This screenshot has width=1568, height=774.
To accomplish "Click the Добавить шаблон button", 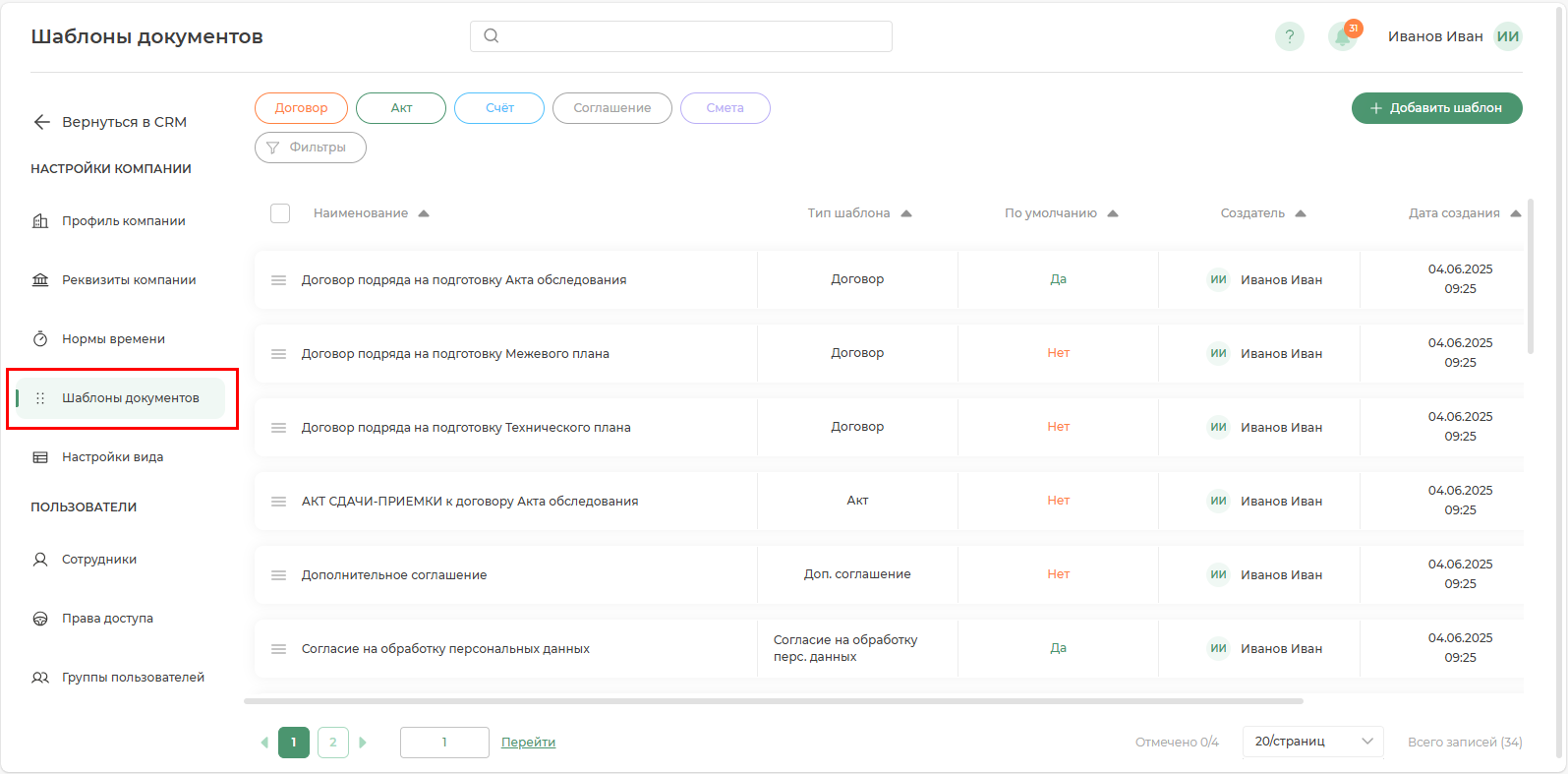I will [1436, 108].
